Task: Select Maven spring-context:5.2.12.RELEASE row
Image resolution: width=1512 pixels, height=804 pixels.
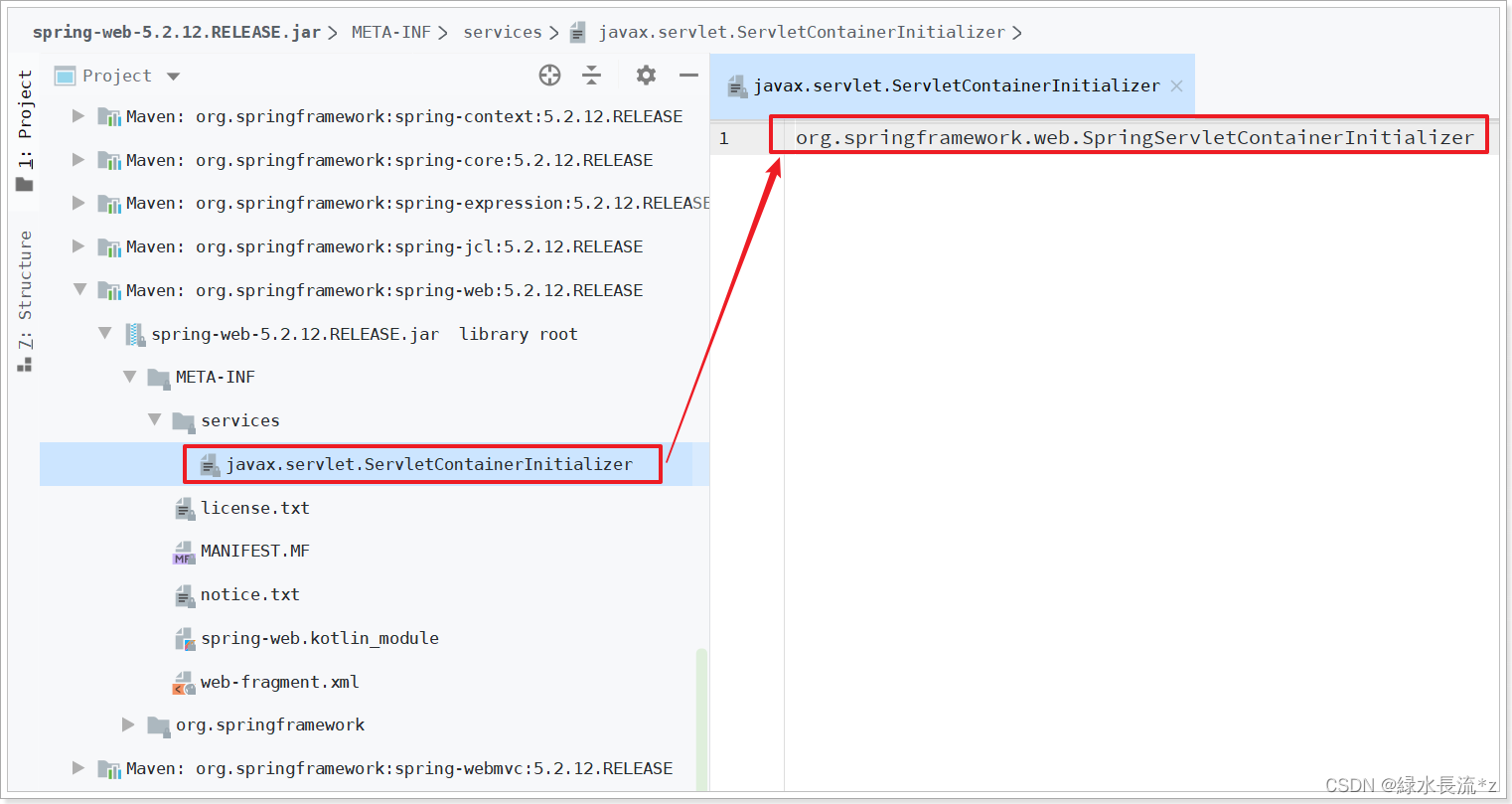Action: pyautogui.click(x=374, y=116)
